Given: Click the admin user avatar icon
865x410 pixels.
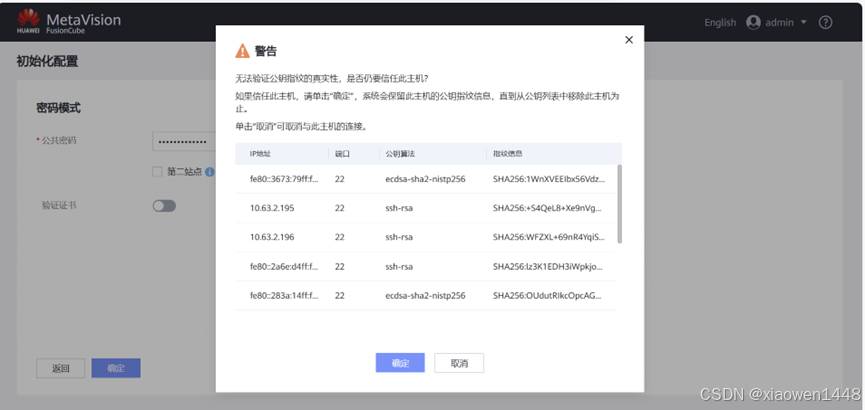Looking at the screenshot, I should click(x=753, y=22).
